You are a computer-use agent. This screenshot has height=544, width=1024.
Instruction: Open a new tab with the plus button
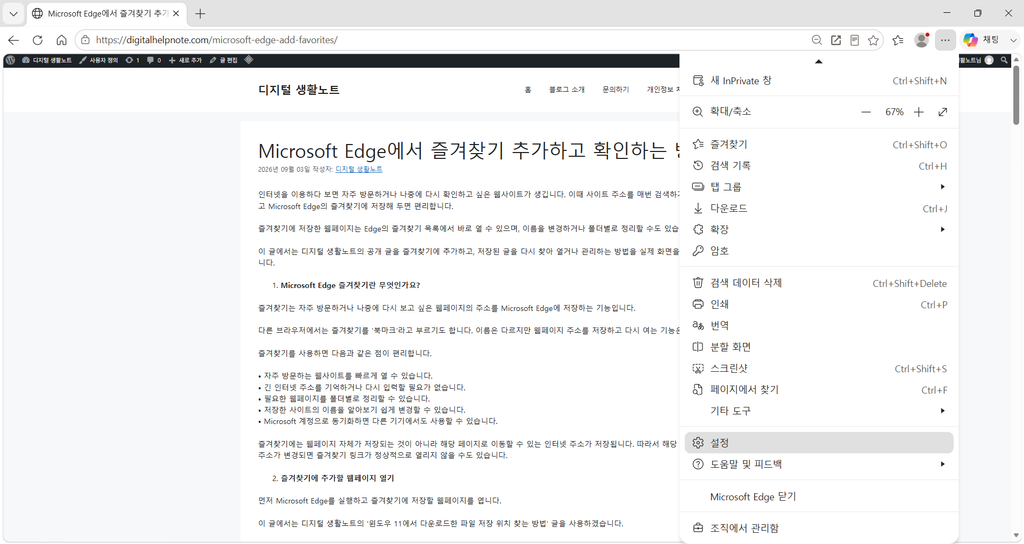[x=200, y=13]
